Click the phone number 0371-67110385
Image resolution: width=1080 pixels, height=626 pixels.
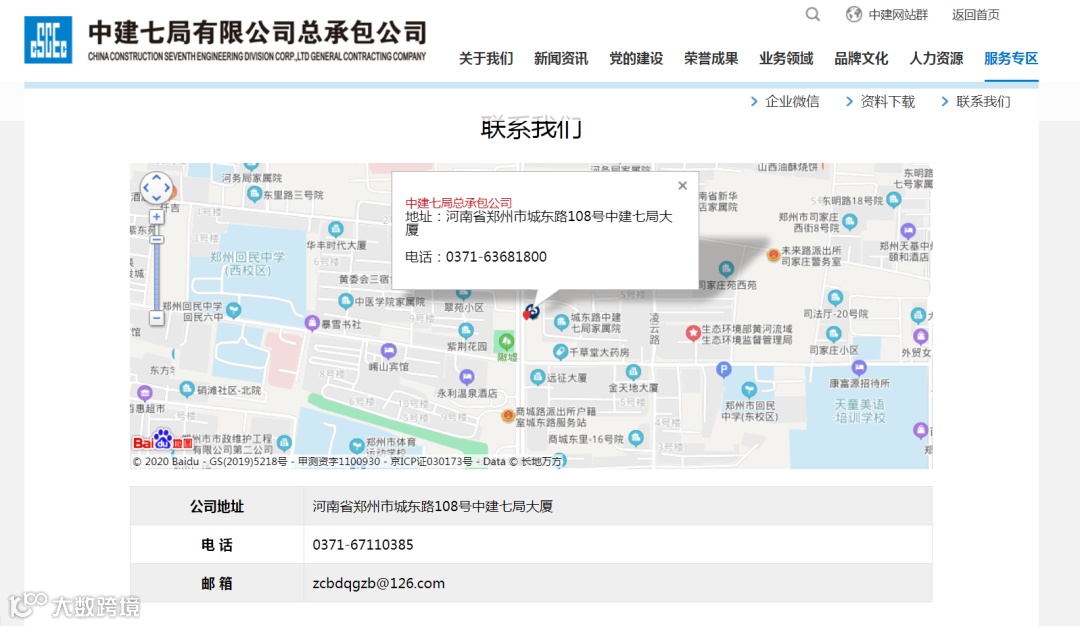[363, 545]
